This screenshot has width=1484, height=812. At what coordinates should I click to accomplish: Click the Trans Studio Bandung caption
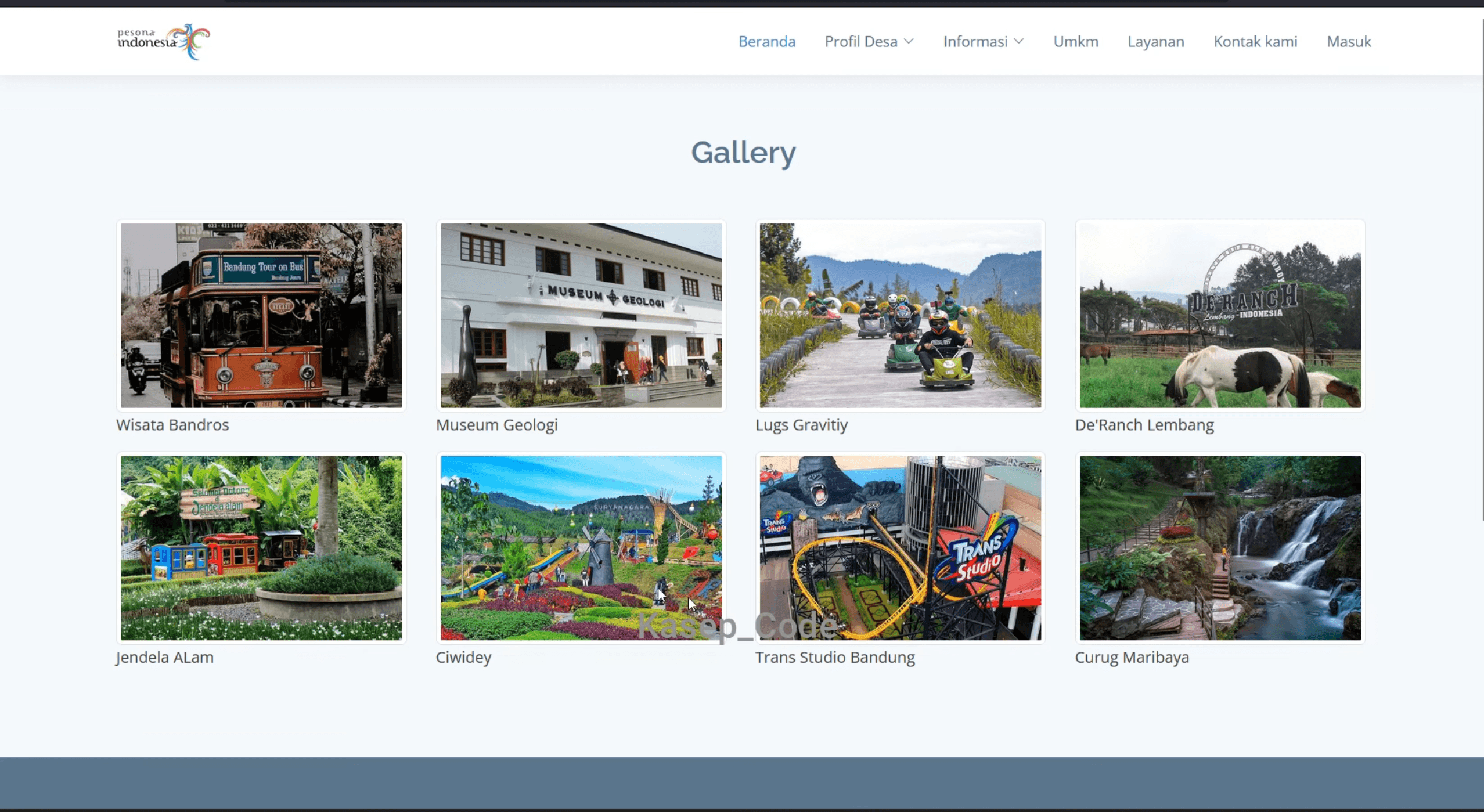tap(835, 658)
